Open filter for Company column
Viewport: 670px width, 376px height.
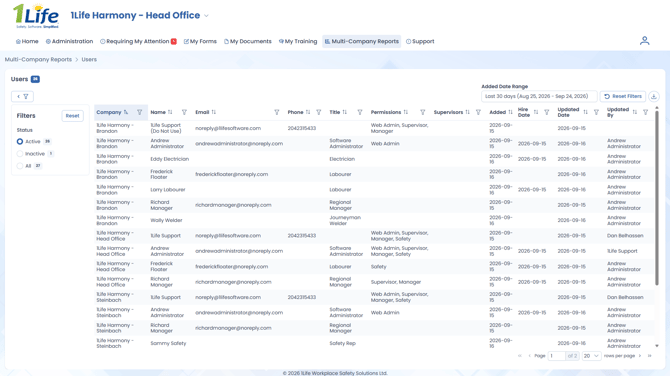(139, 112)
